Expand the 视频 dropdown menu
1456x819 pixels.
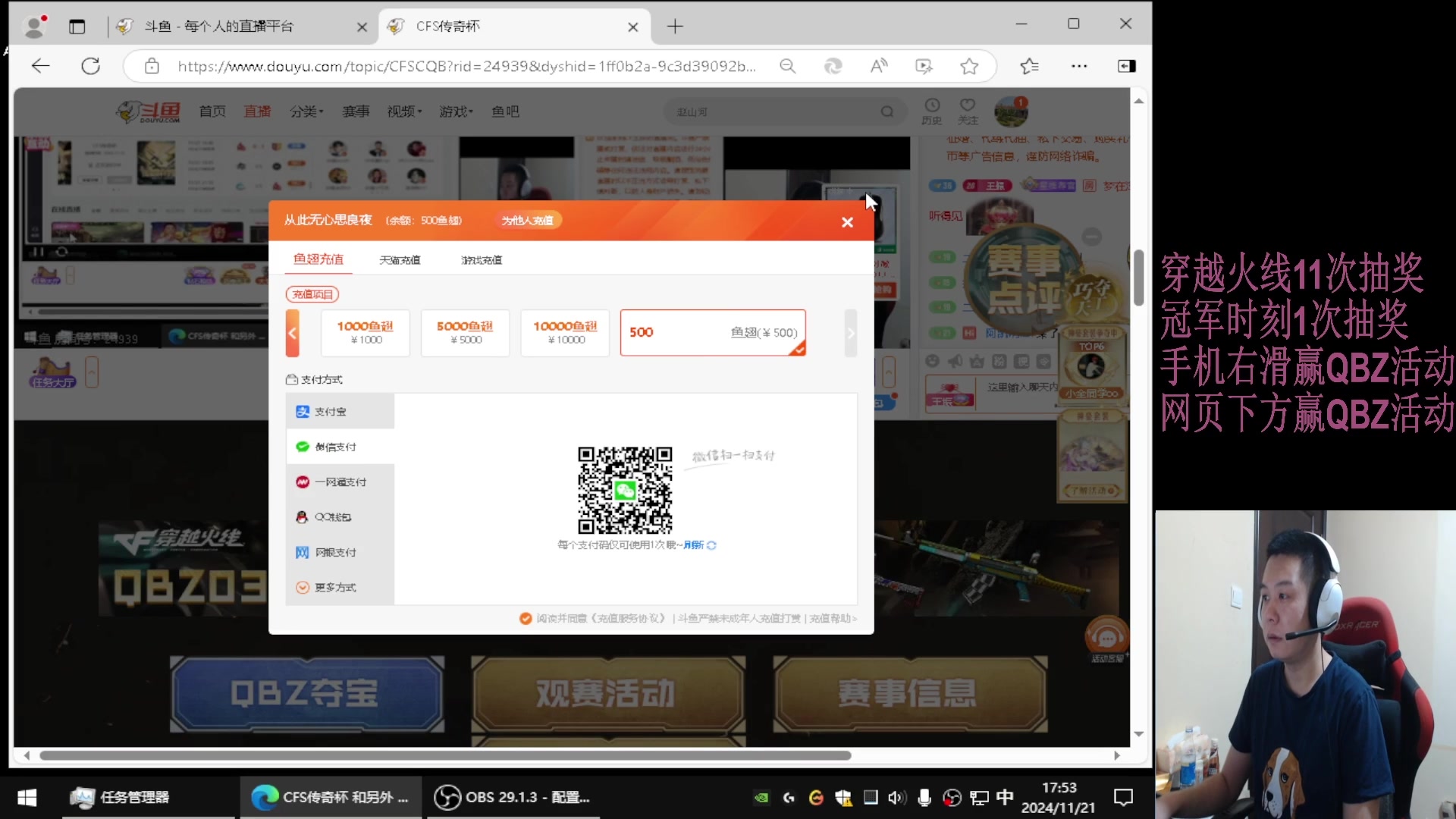point(404,111)
